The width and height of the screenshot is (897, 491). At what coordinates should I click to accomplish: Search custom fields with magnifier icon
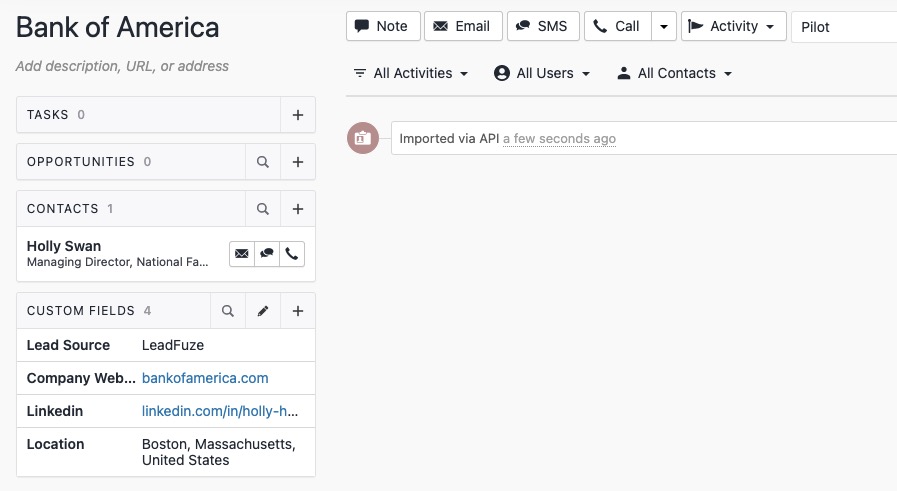click(228, 311)
